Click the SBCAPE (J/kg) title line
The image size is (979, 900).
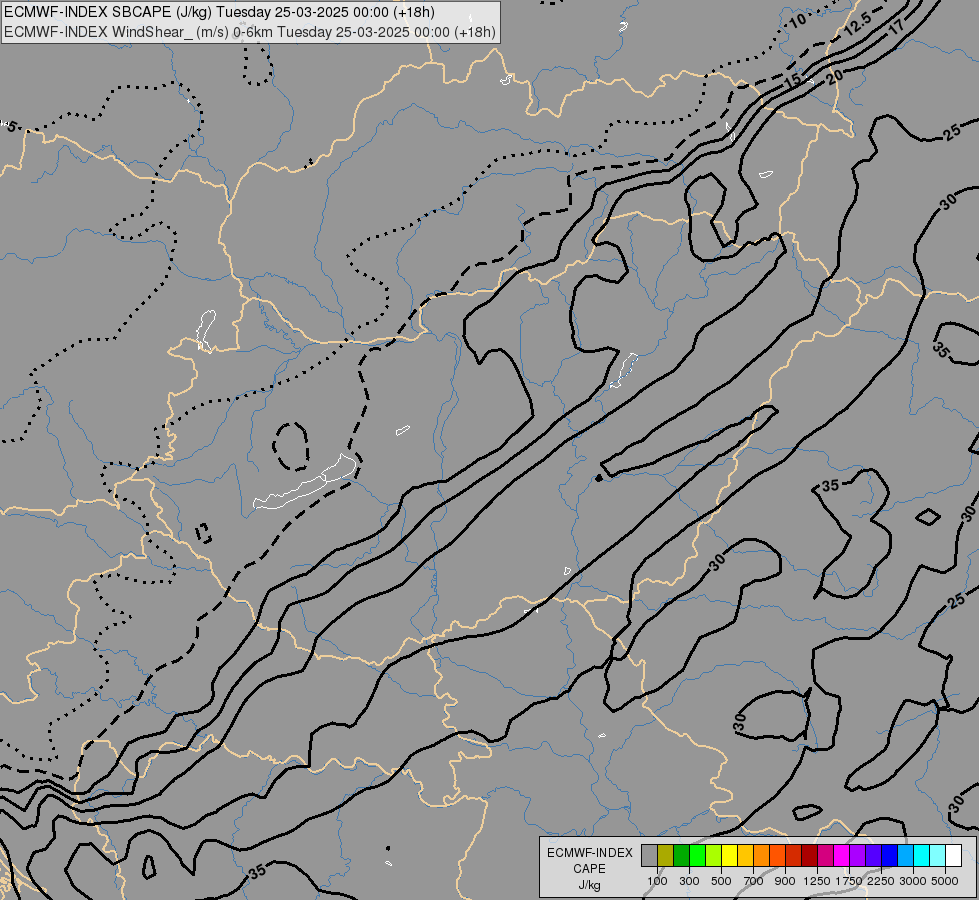220,12
